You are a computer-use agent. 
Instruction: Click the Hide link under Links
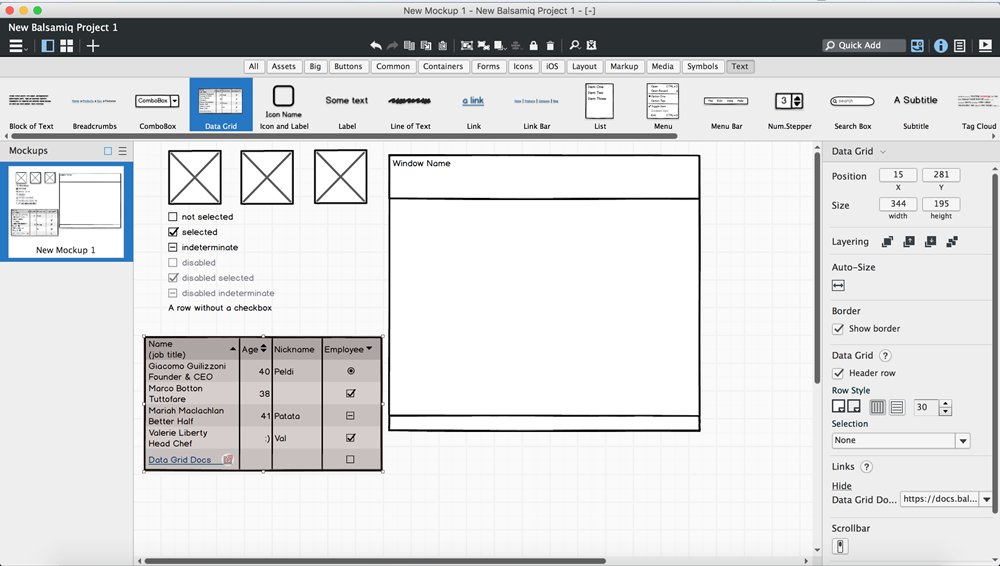[842, 486]
